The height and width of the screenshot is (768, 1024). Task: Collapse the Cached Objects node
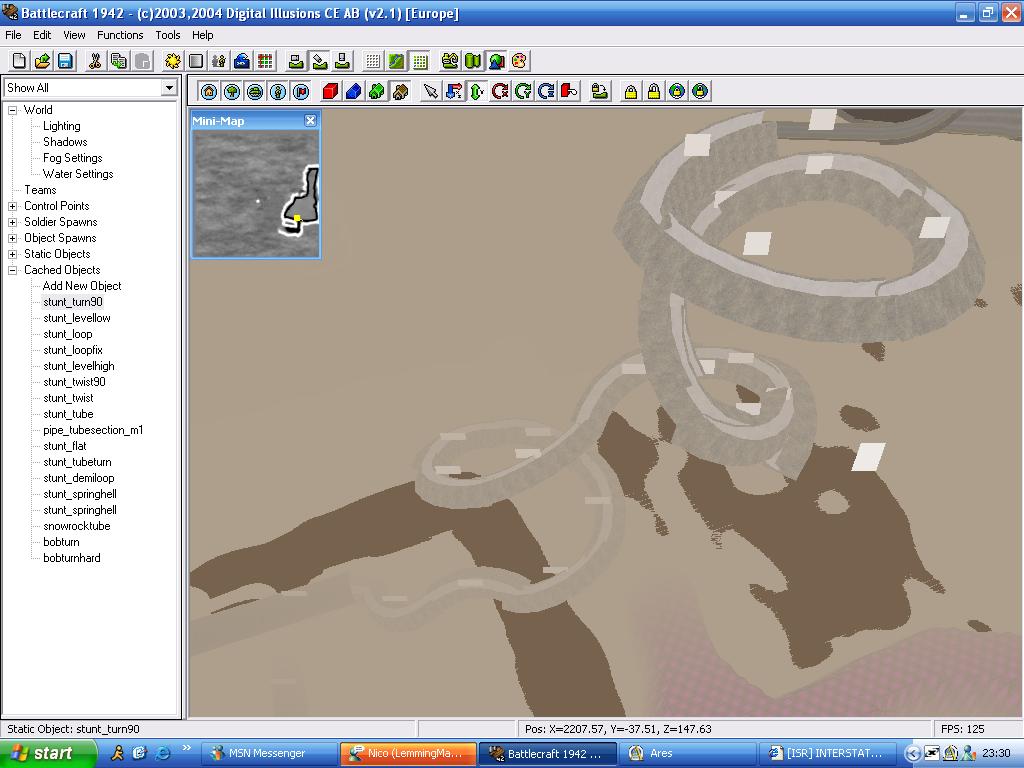click(12, 270)
